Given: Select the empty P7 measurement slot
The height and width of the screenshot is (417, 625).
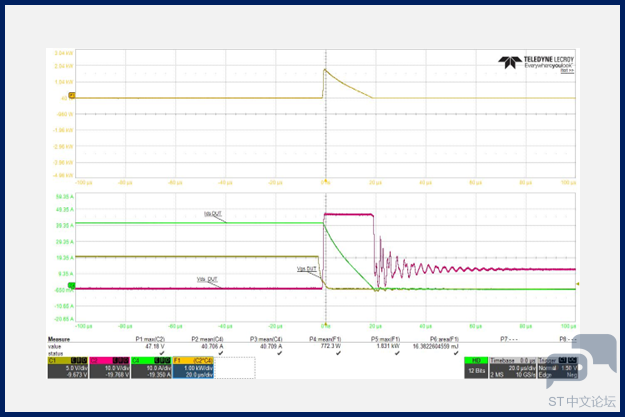Looking at the screenshot, I should click(x=509, y=339).
